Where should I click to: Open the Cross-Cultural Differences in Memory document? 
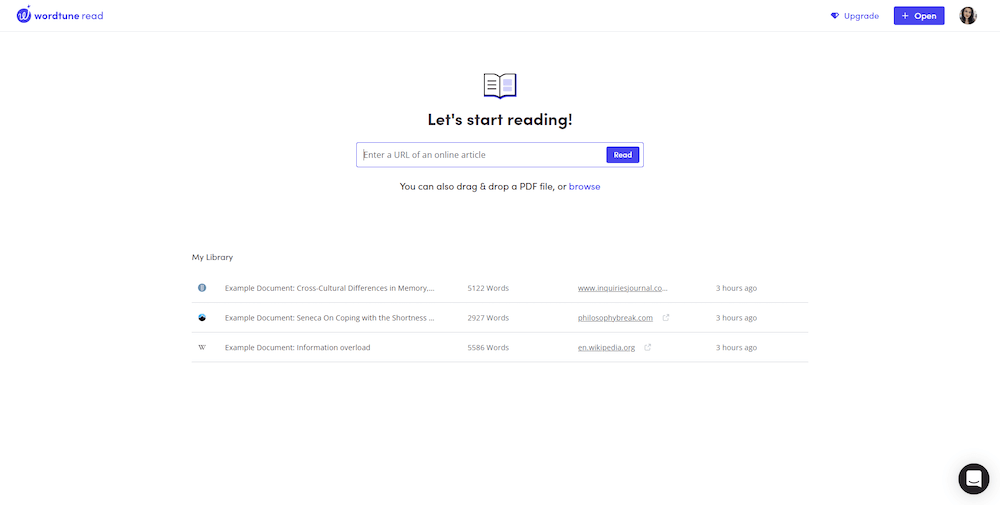point(329,288)
